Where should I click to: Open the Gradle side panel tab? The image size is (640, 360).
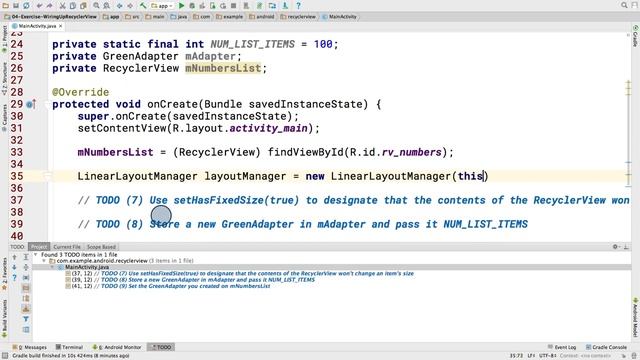click(635, 36)
